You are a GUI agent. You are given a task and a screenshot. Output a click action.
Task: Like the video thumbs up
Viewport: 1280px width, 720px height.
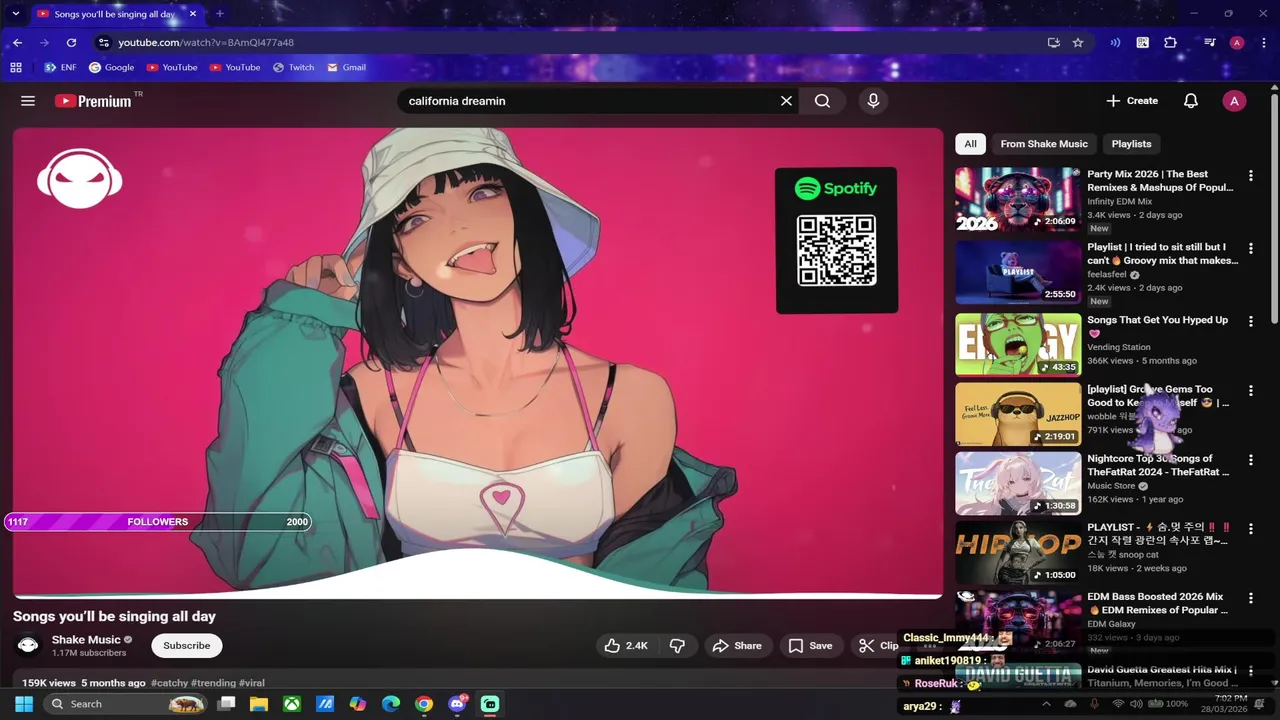tap(627, 646)
